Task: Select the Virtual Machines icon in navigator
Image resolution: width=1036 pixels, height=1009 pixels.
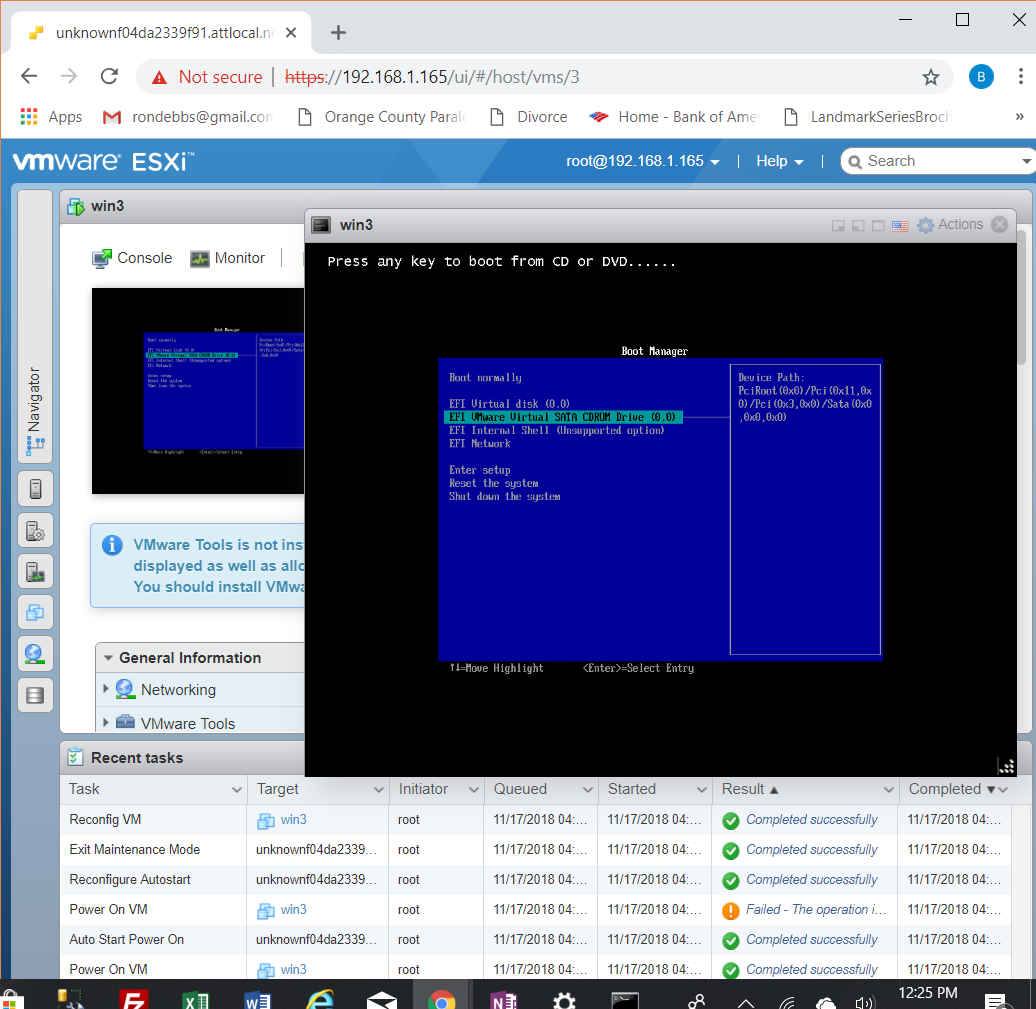Action: point(36,613)
